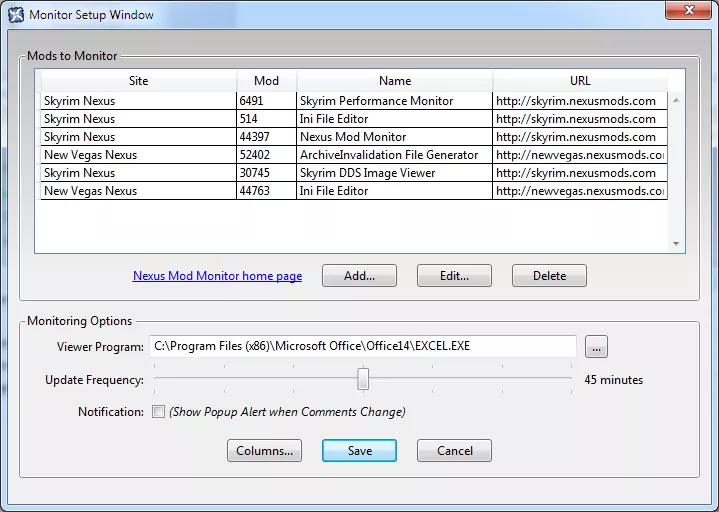This screenshot has height=512, width=719.
Task: Select mod number 6491 cell
Action: pyautogui.click(x=266, y=101)
